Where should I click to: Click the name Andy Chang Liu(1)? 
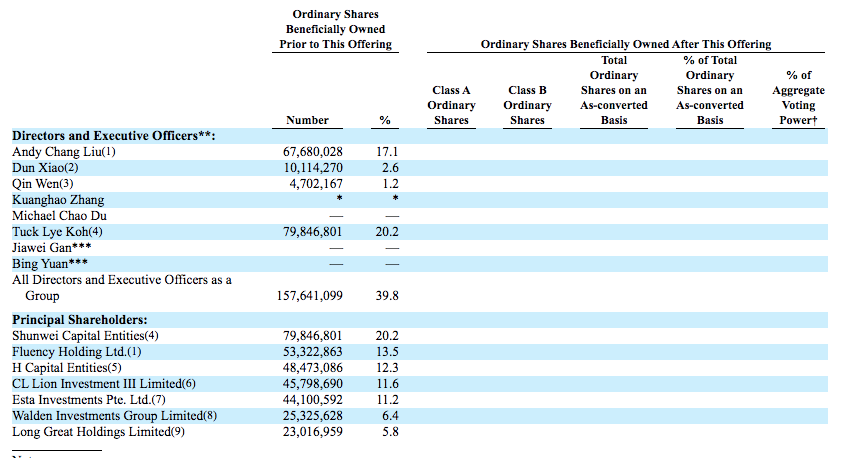[64, 152]
